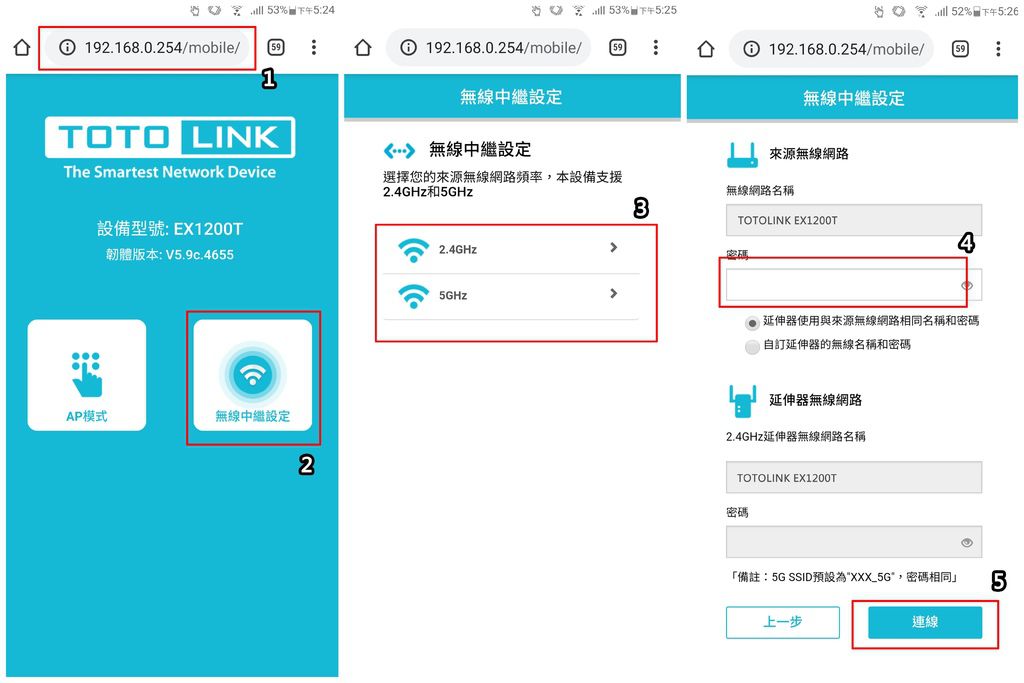Click the extender icon beside 延伸器無線網路
The width and height of the screenshot is (1024, 683).
click(x=743, y=401)
